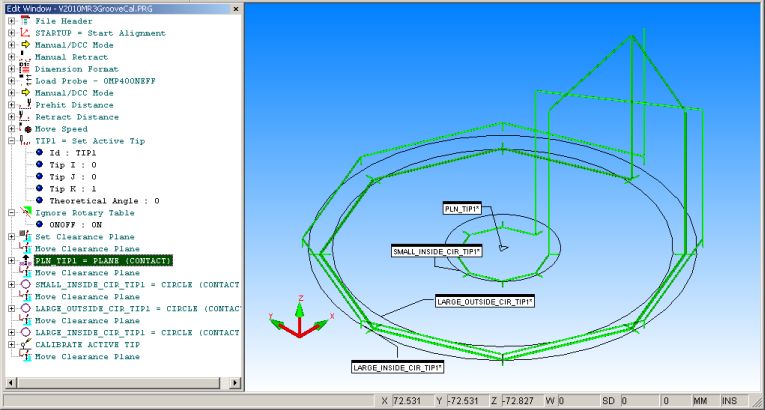
Task: Click the Ignore Rotary Table icon
Action: (25, 213)
